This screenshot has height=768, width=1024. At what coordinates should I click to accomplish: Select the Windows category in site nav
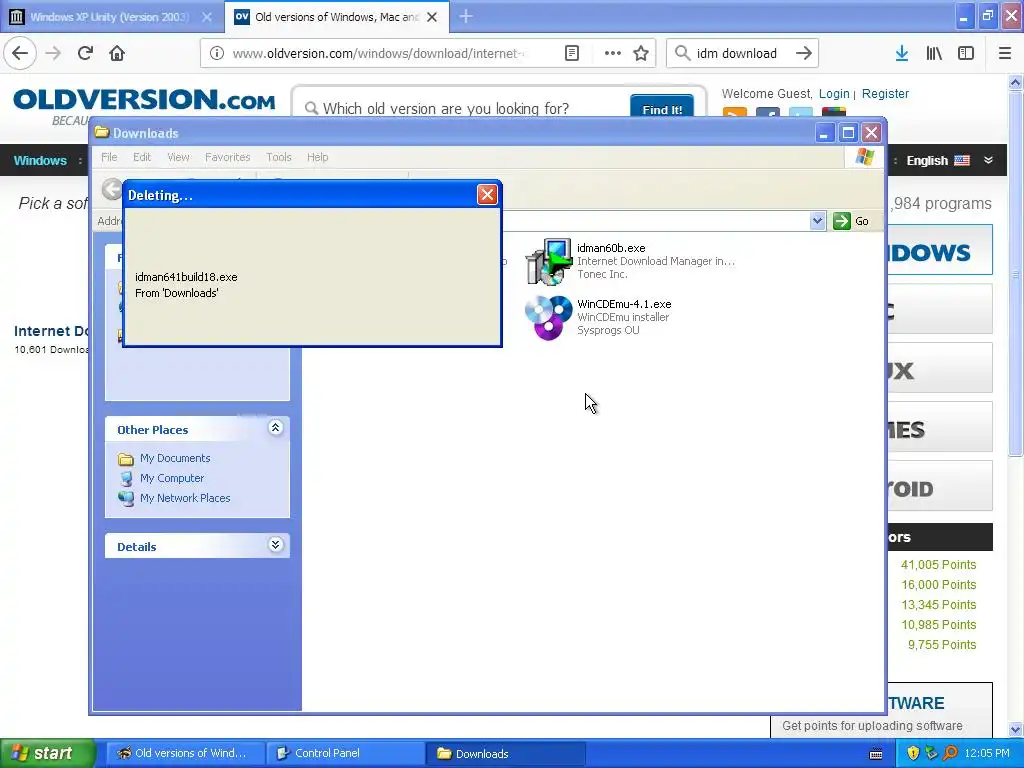40,161
